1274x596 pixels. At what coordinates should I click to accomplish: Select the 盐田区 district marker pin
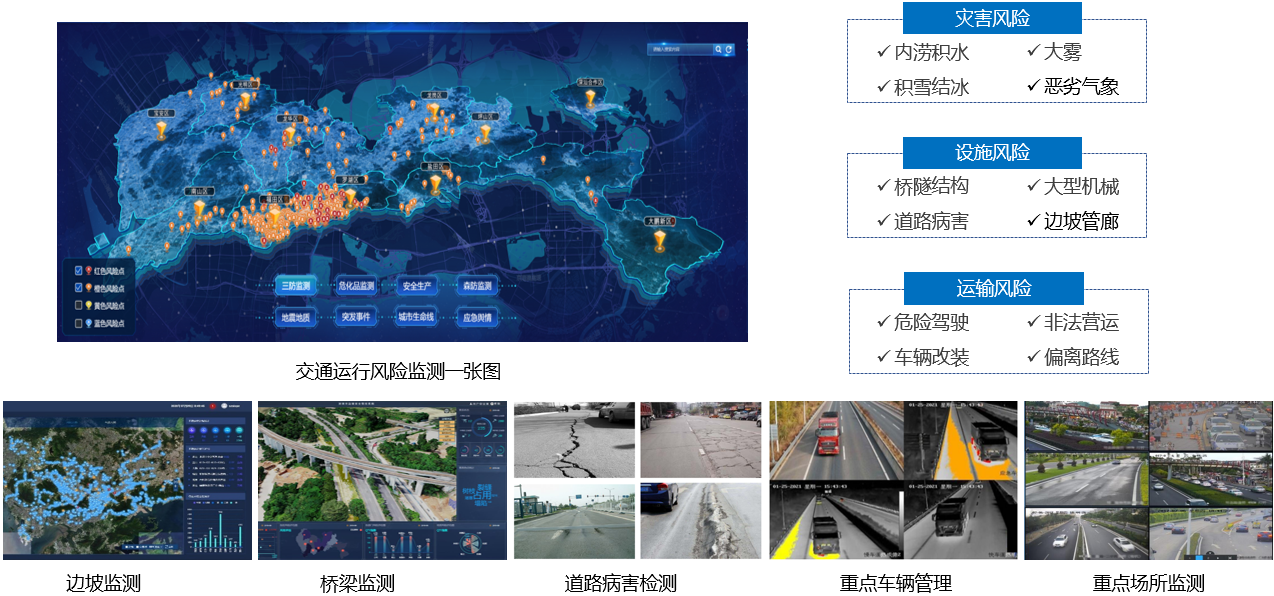[x=435, y=184]
